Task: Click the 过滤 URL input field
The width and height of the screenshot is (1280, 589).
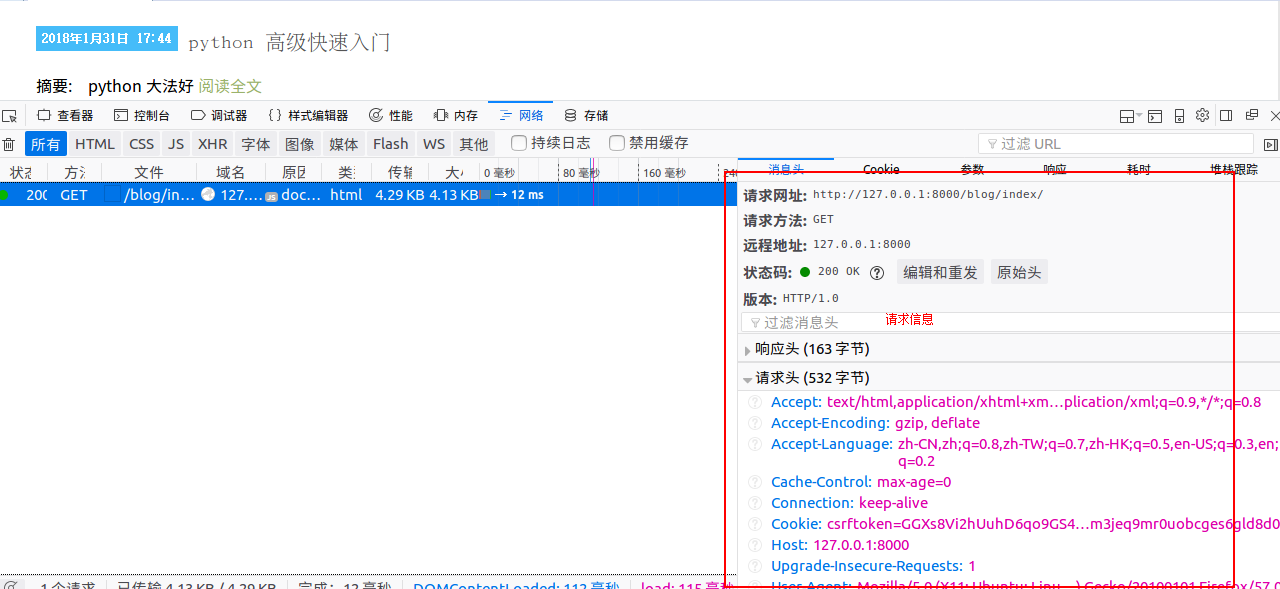Action: tap(1115, 144)
